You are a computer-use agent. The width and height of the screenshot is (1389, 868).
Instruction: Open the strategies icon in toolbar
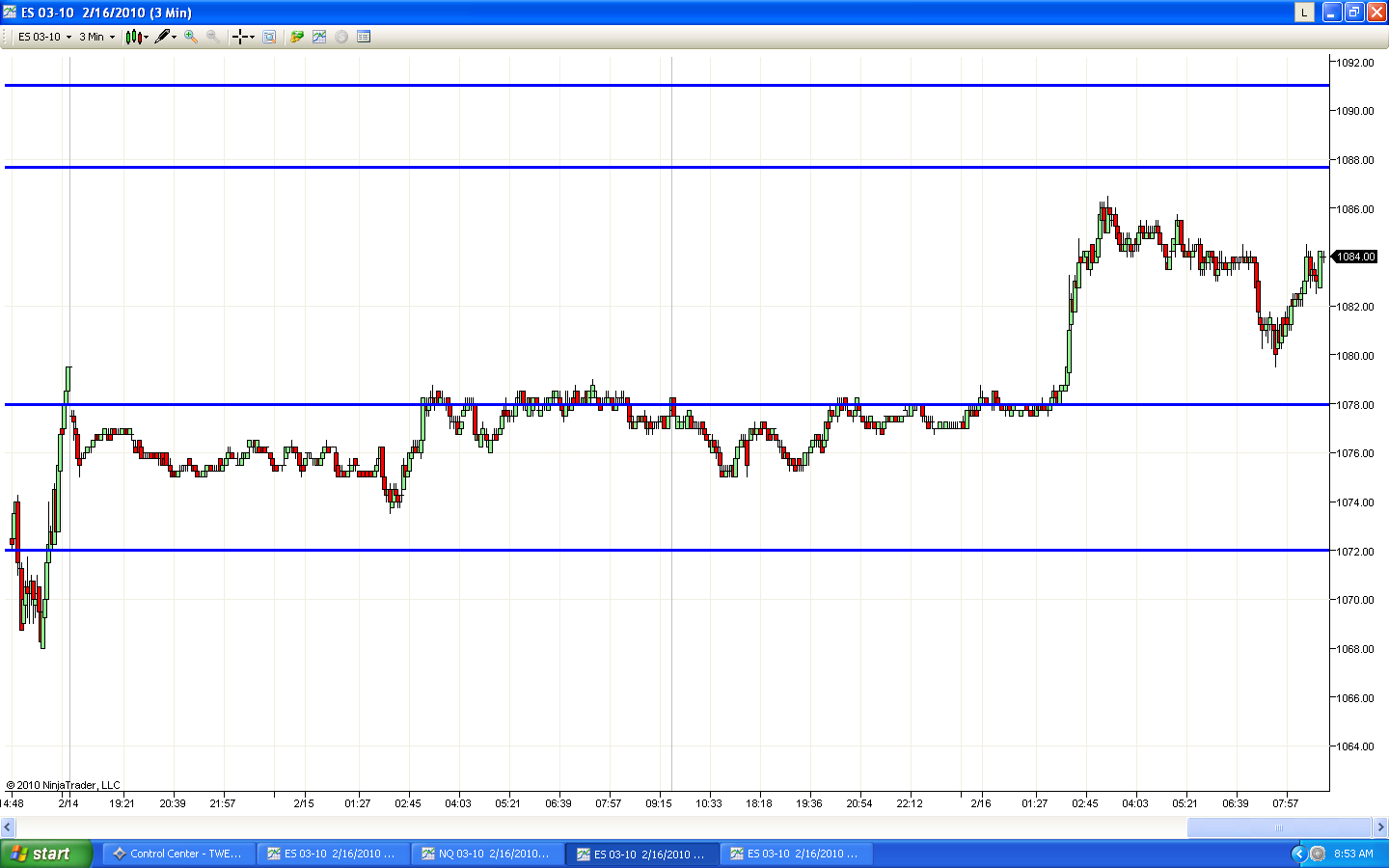[x=297, y=37]
